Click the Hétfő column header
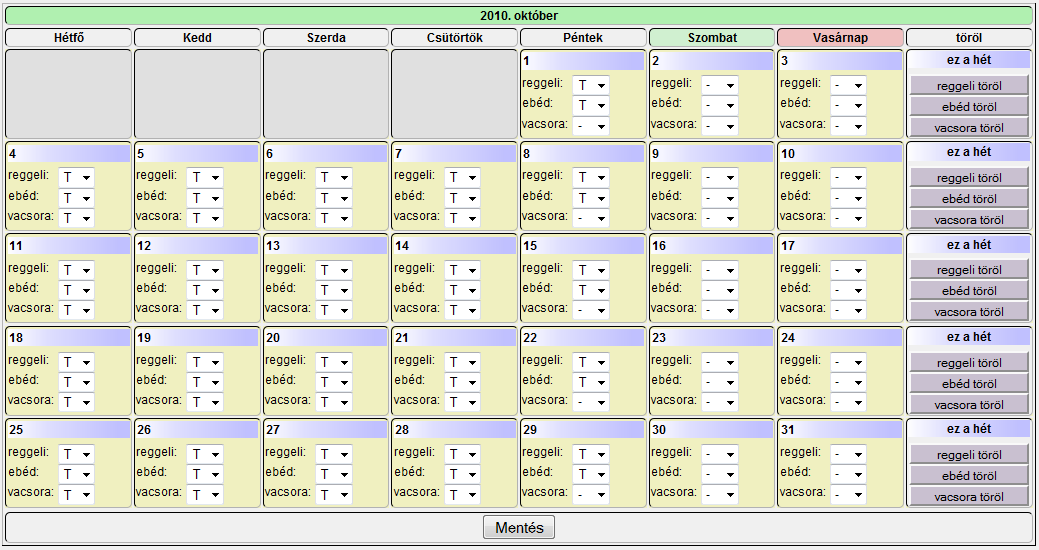This screenshot has width=1039, height=550. (x=68, y=38)
